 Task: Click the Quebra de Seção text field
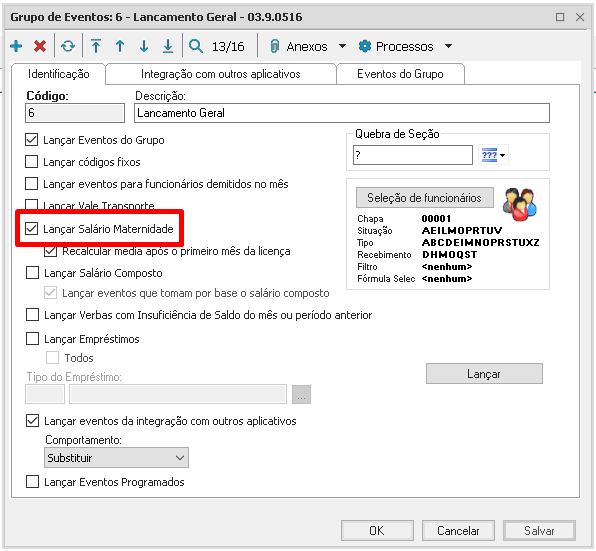tap(413, 155)
